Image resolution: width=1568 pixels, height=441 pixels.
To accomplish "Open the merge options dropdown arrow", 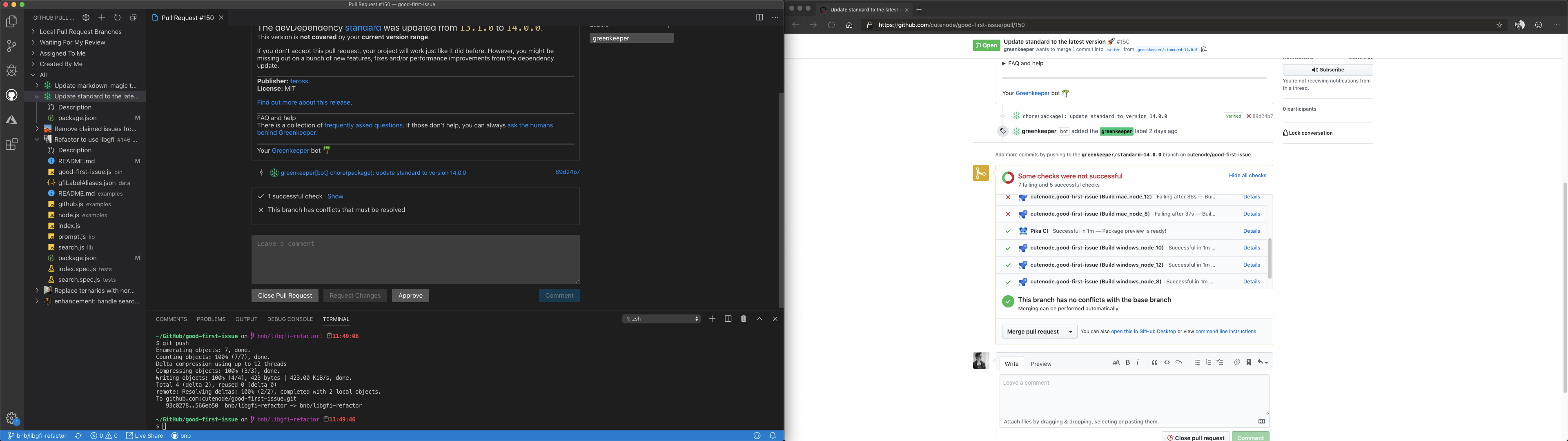I will click(x=1070, y=331).
